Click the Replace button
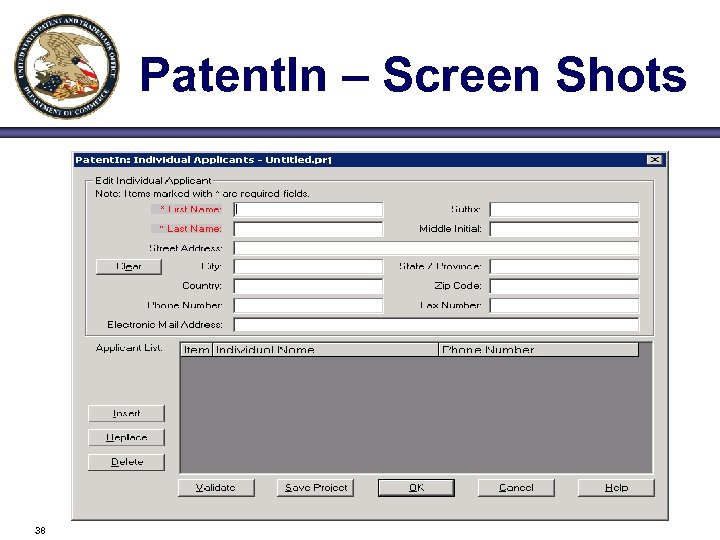The height and width of the screenshot is (540, 720). 126,438
